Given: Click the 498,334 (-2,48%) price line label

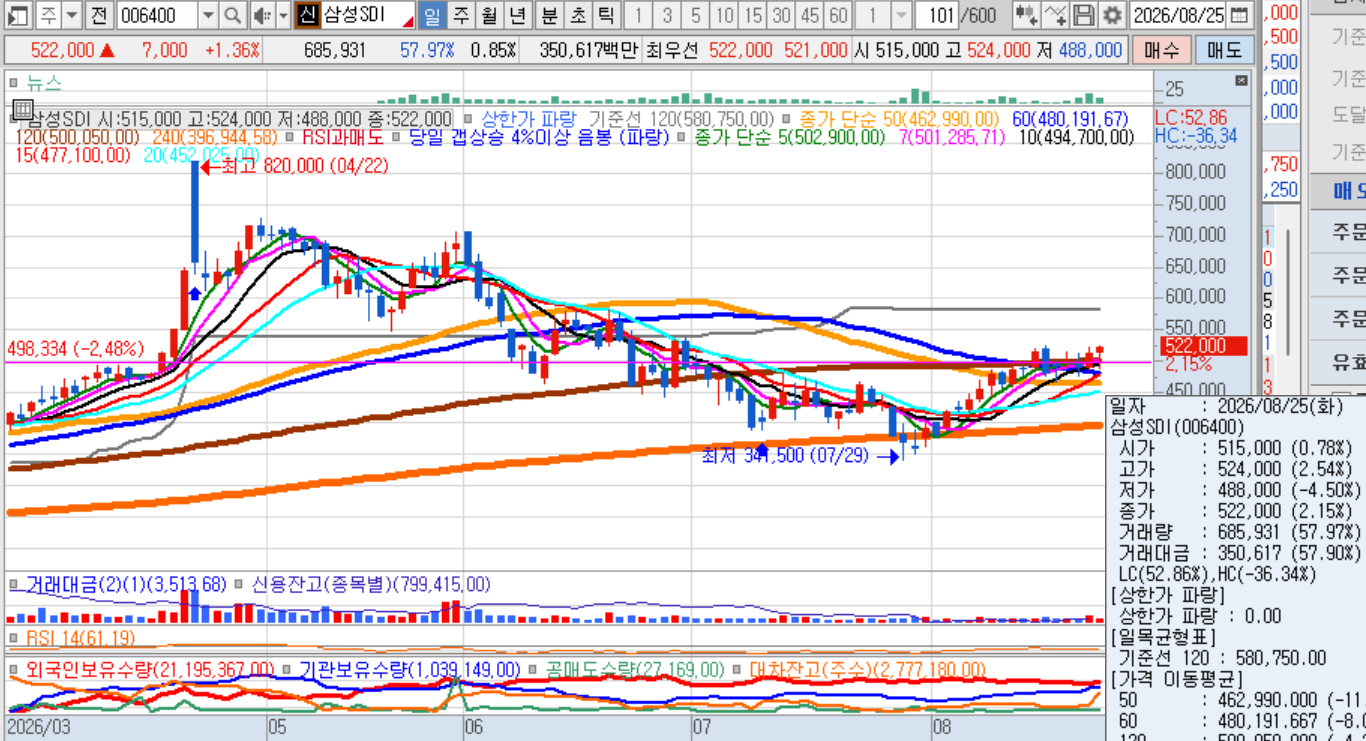Looking at the screenshot, I should pyautogui.click(x=76, y=349).
